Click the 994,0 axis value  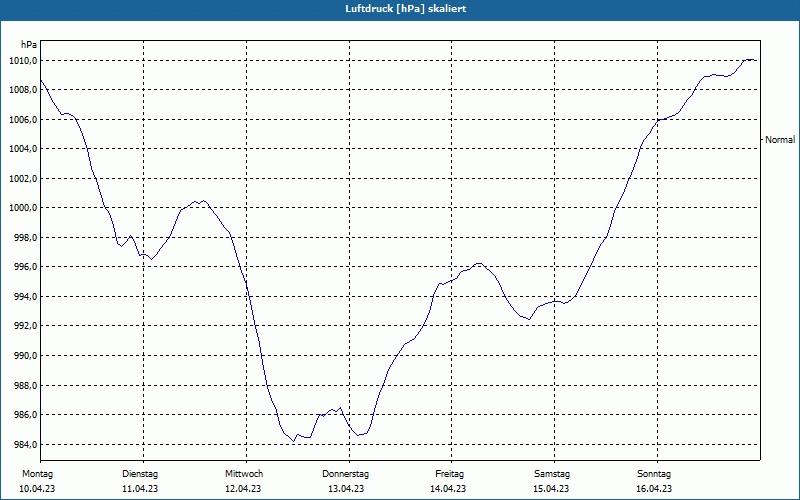25,296
